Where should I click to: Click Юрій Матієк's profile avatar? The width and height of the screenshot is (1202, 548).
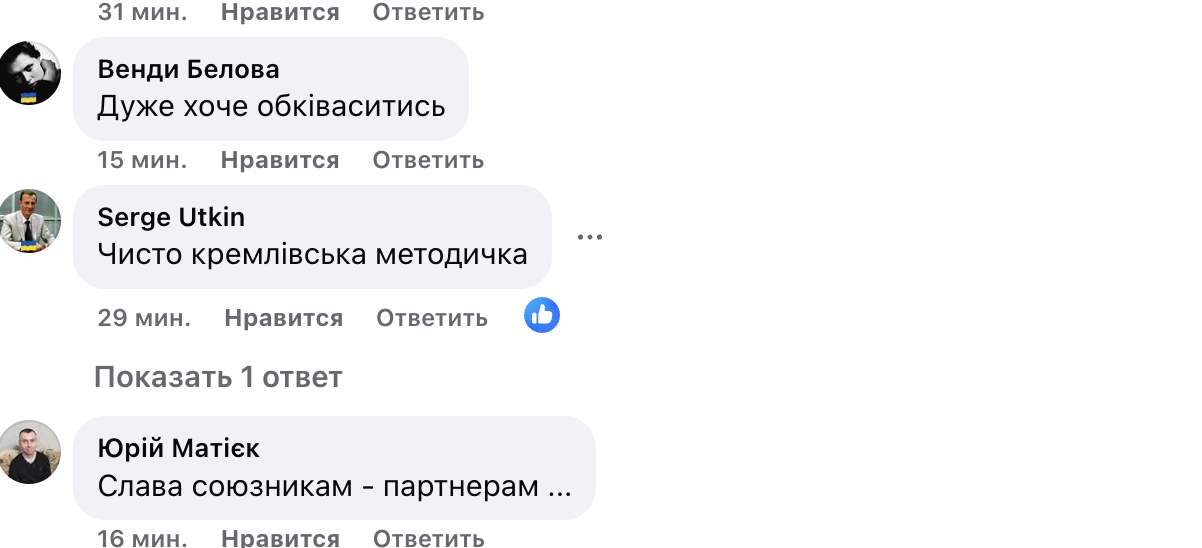coord(30,452)
